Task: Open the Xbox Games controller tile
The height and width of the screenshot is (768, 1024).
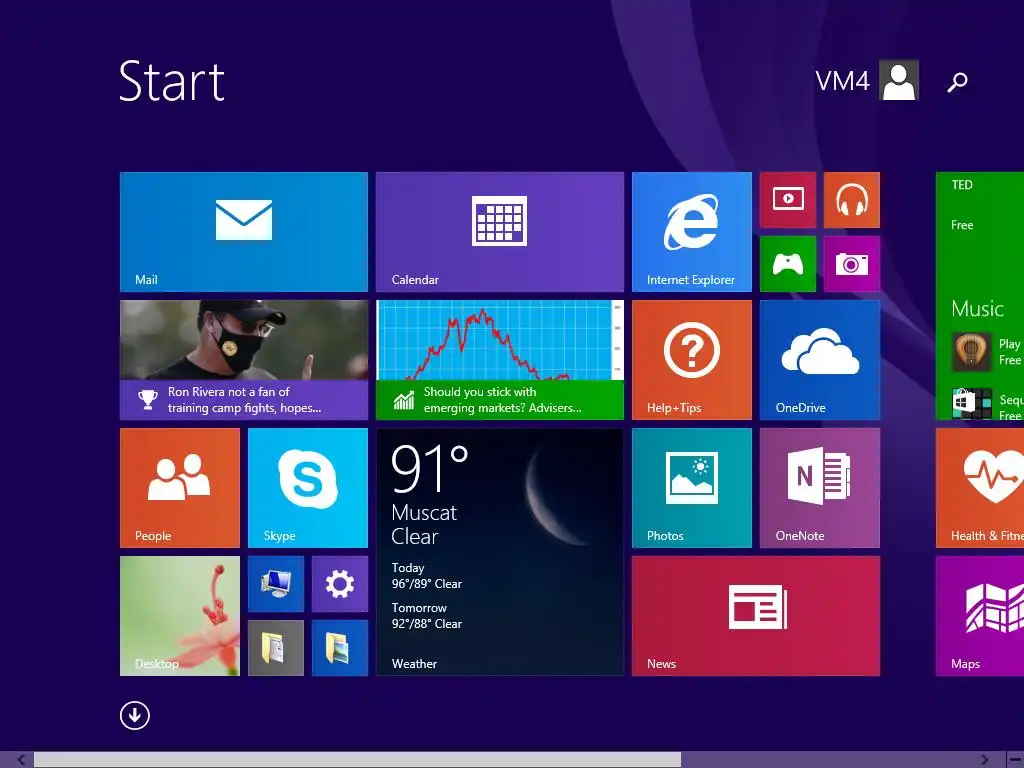Action: pyautogui.click(x=788, y=264)
